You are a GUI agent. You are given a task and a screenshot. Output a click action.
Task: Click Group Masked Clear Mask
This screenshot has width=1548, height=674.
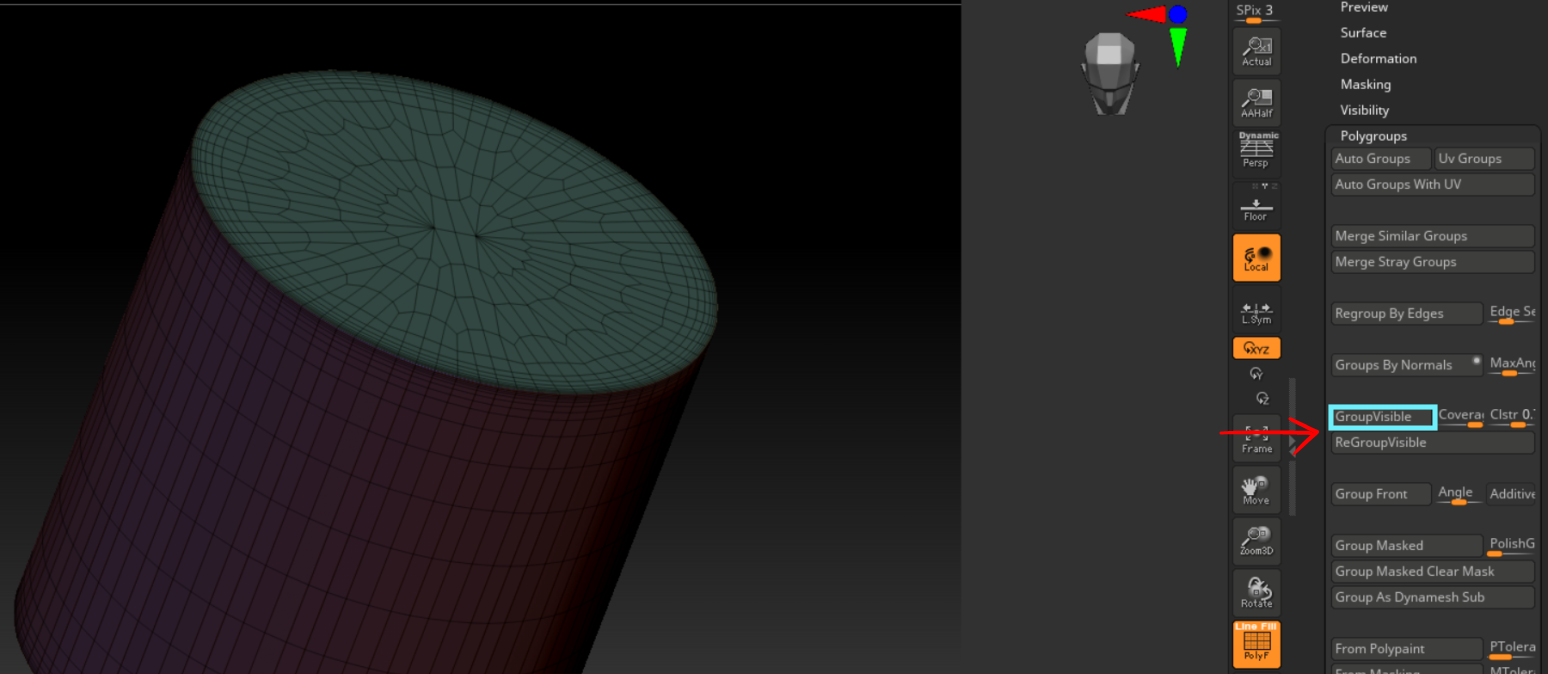[1433, 572]
